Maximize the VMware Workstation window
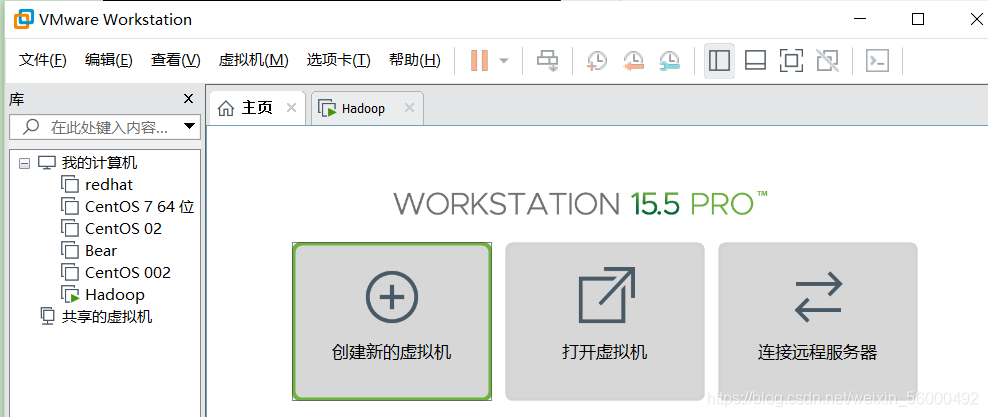 tap(918, 20)
